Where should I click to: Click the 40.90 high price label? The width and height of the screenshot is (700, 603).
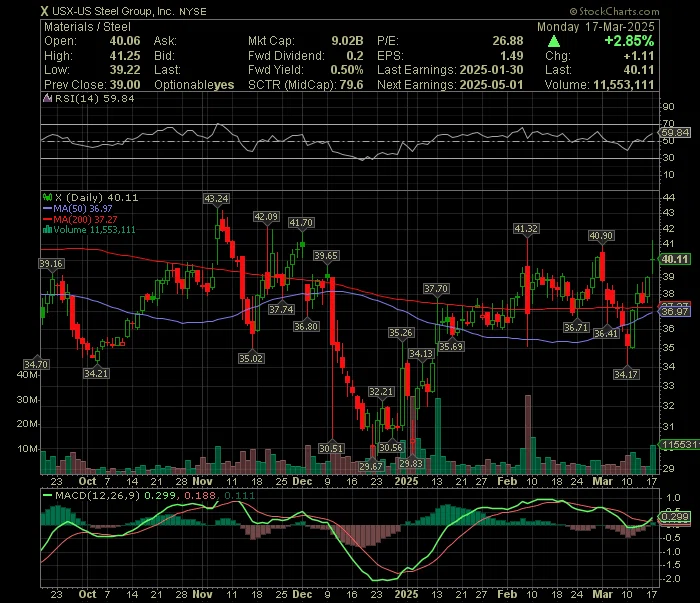pyautogui.click(x=601, y=236)
